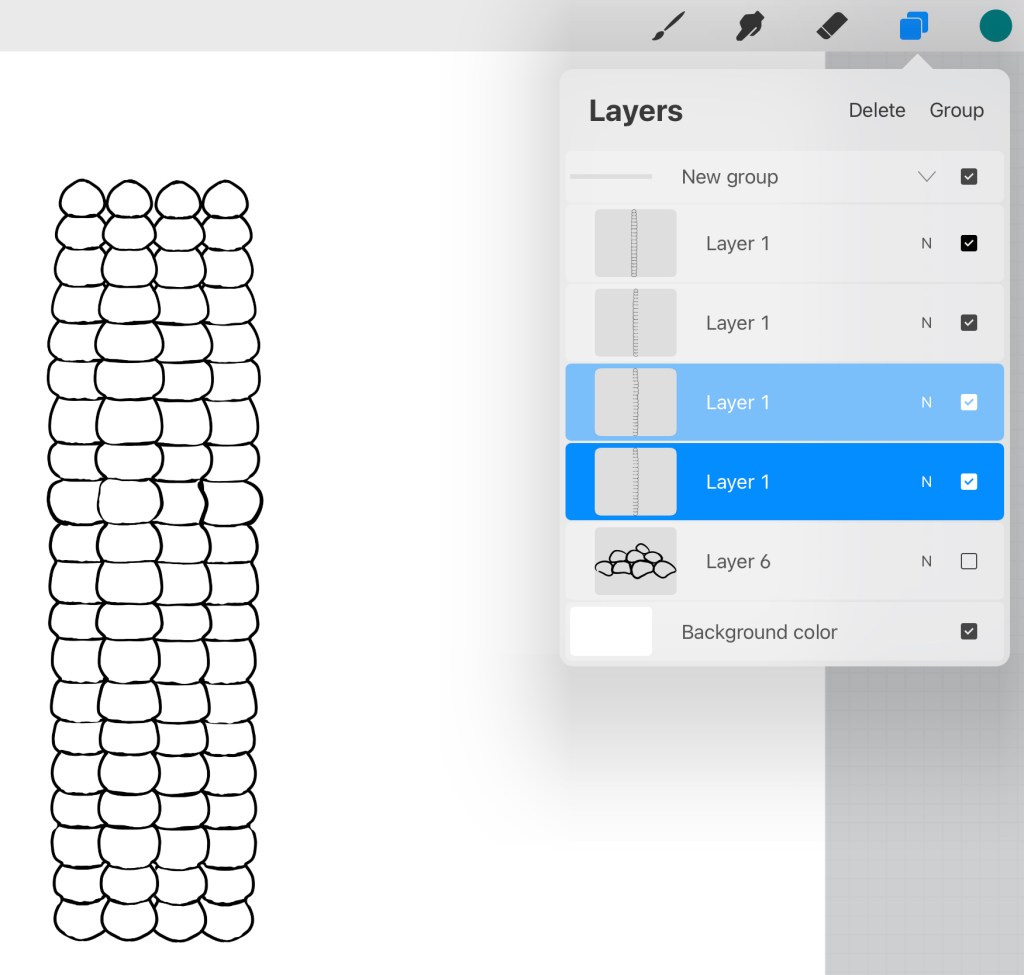Hide the light blue highlighted Layer 1
Screen dimensions: 1024x975
click(968, 402)
